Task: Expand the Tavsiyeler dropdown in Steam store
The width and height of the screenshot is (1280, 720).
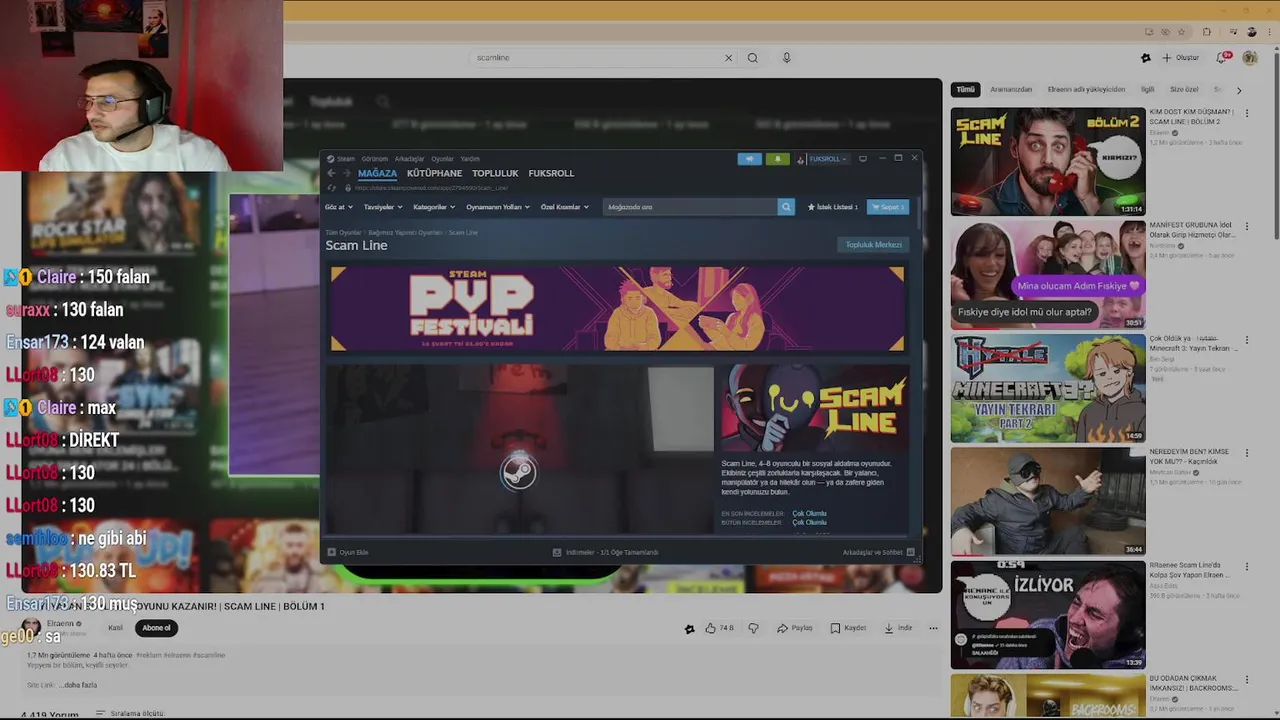Action: point(383,207)
